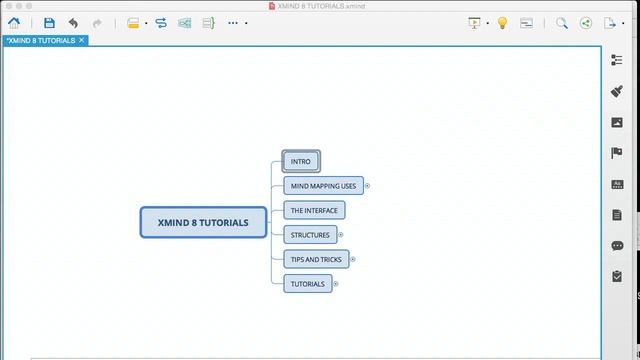Expand the MIND MAPPING USES branch

click(x=367, y=186)
